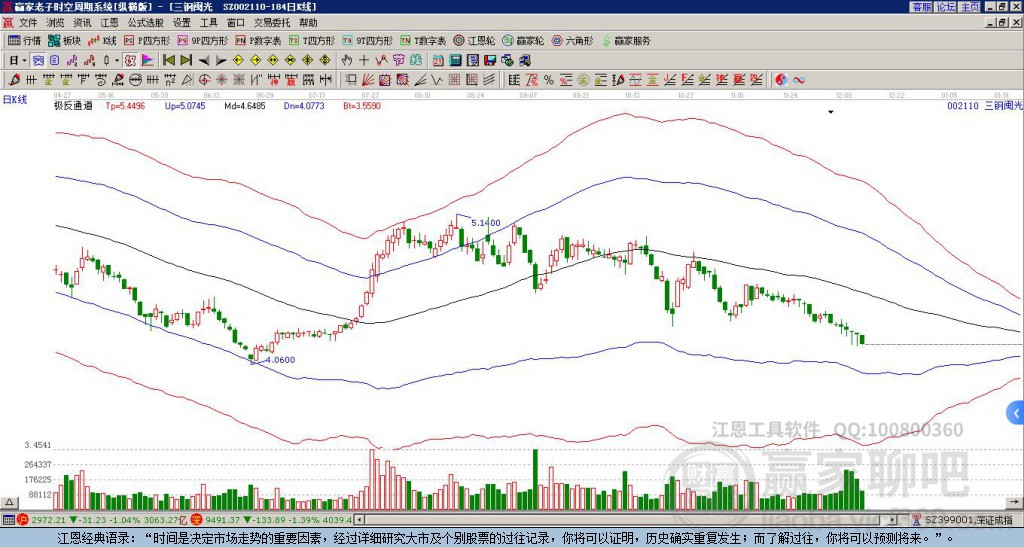
Task: Switch to K线 chart view
Action: coord(102,40)
